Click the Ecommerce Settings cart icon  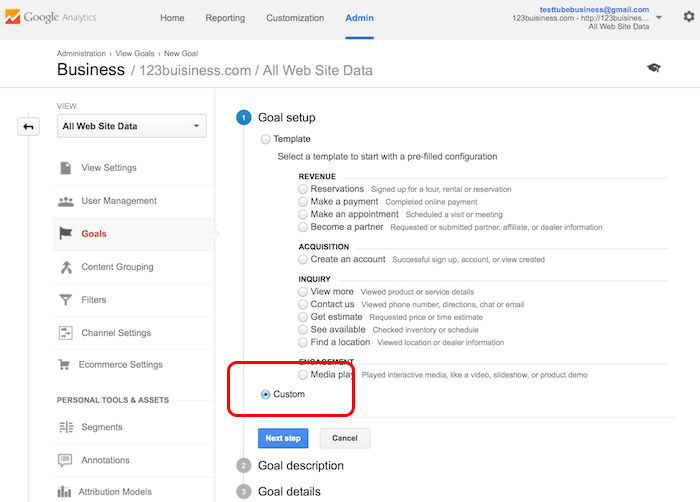pyautogui.click(x=65, y=365)
